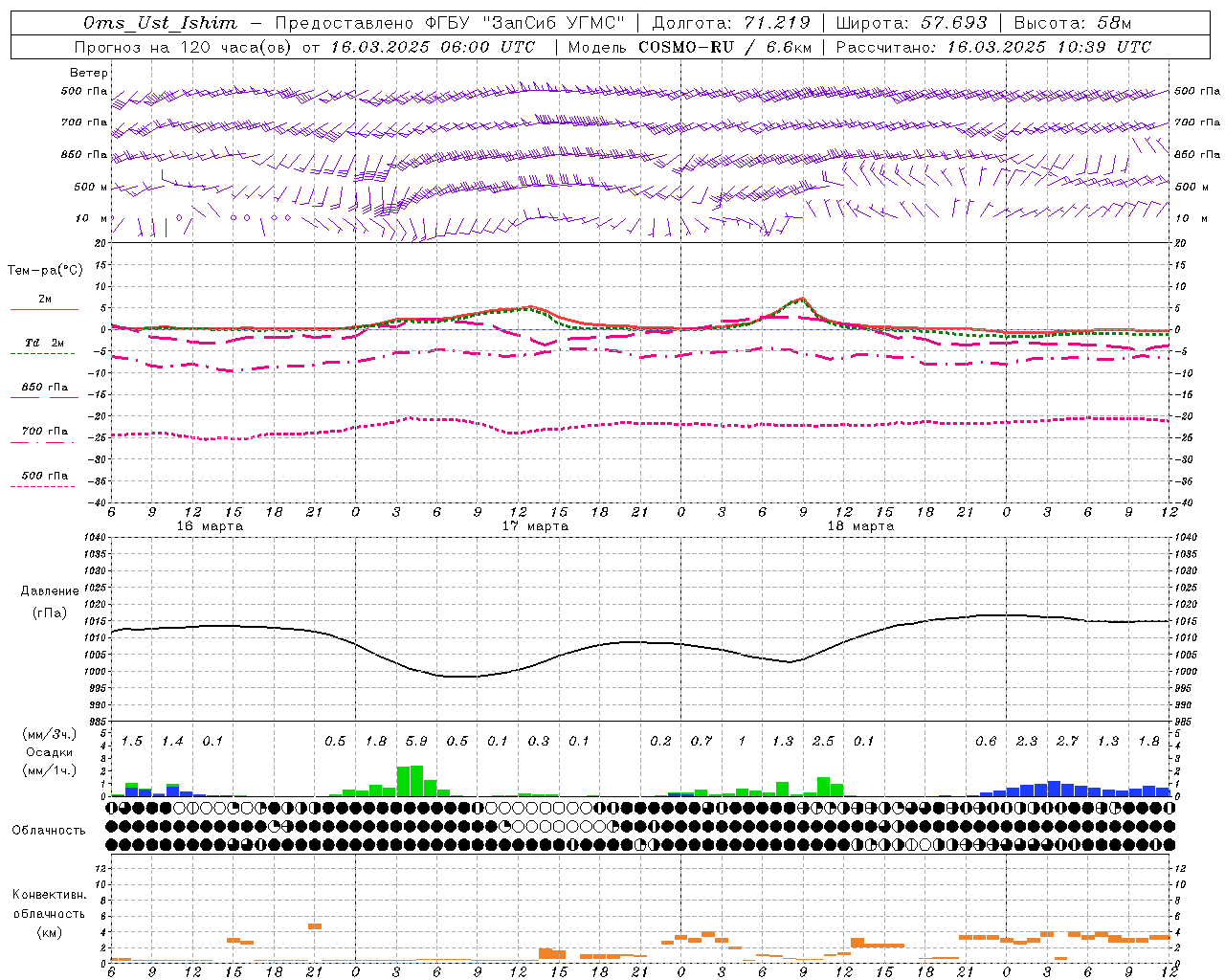Click the 18 марта date label
Screen dimensions: 1225x980
860,526
